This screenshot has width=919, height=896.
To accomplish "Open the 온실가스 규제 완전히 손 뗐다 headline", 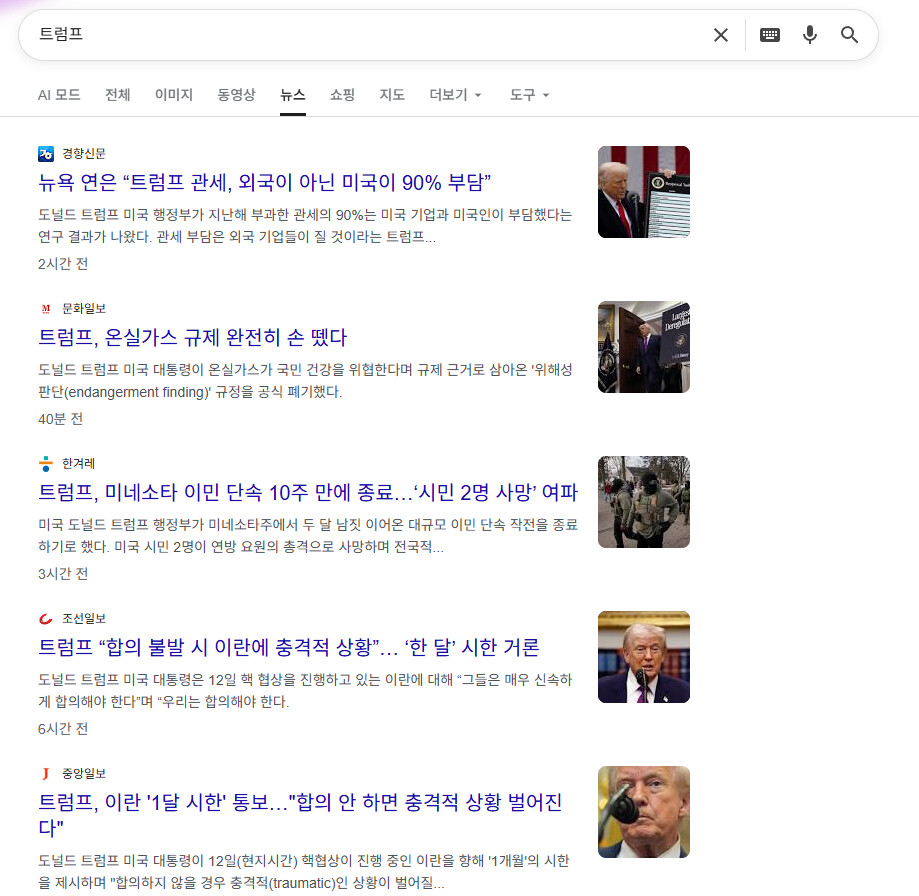I will tap(193, 338).
